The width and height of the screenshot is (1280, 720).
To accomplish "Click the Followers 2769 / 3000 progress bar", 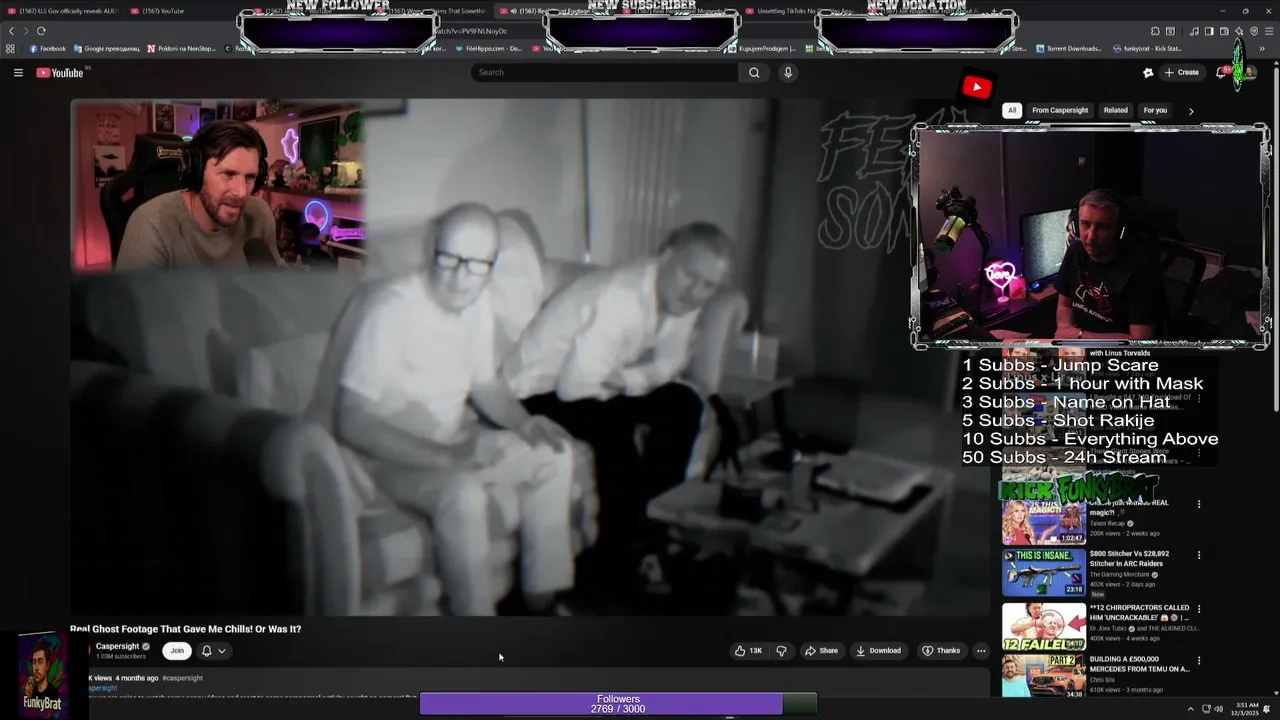I will (x=618, y=704).
